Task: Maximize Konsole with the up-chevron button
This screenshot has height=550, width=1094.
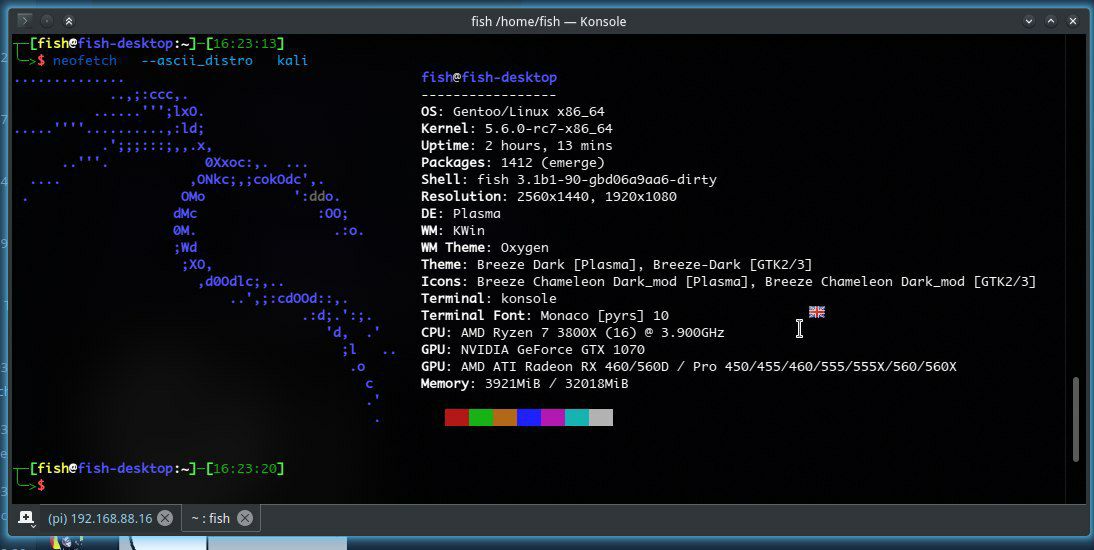Action: point(1051,21)
